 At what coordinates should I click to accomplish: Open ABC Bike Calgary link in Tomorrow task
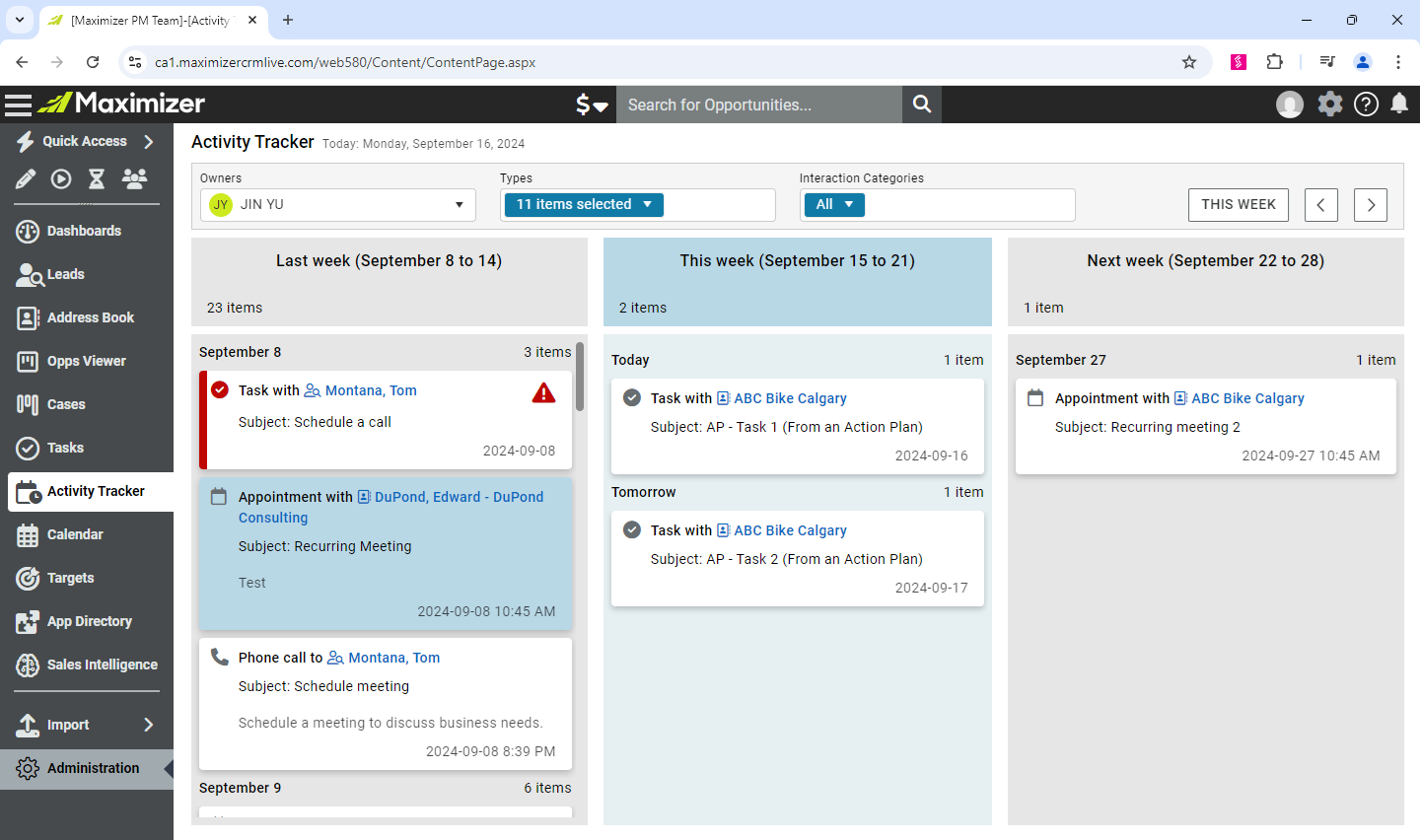[x=790, y=530]
